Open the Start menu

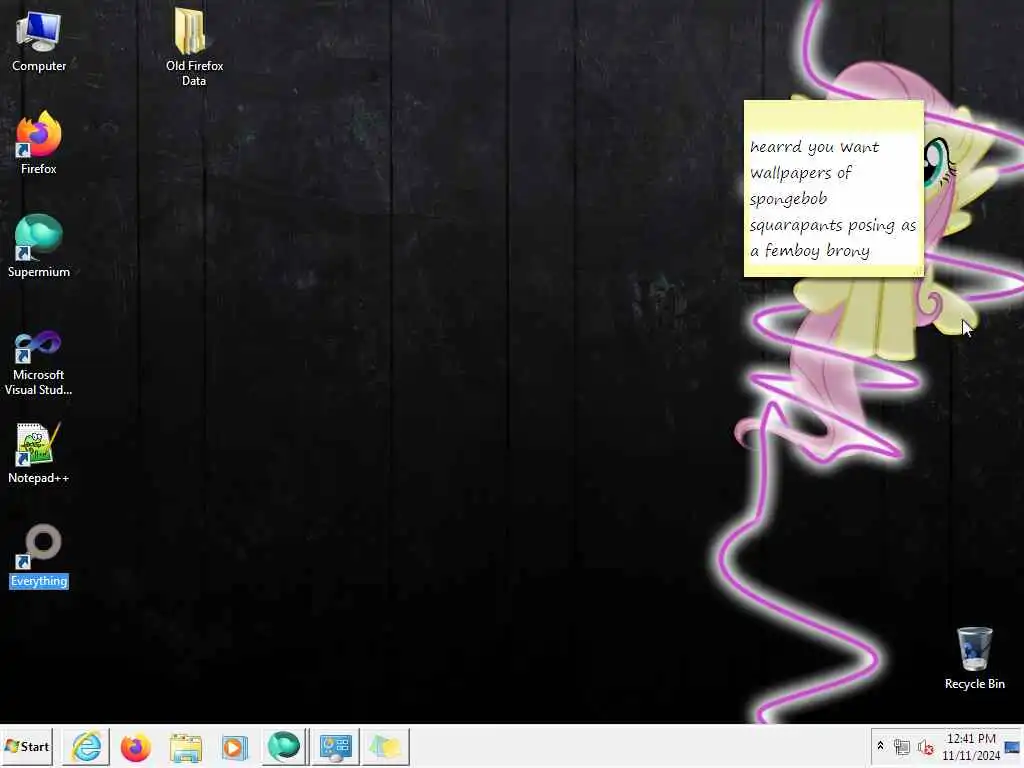(x=27, y=746)
